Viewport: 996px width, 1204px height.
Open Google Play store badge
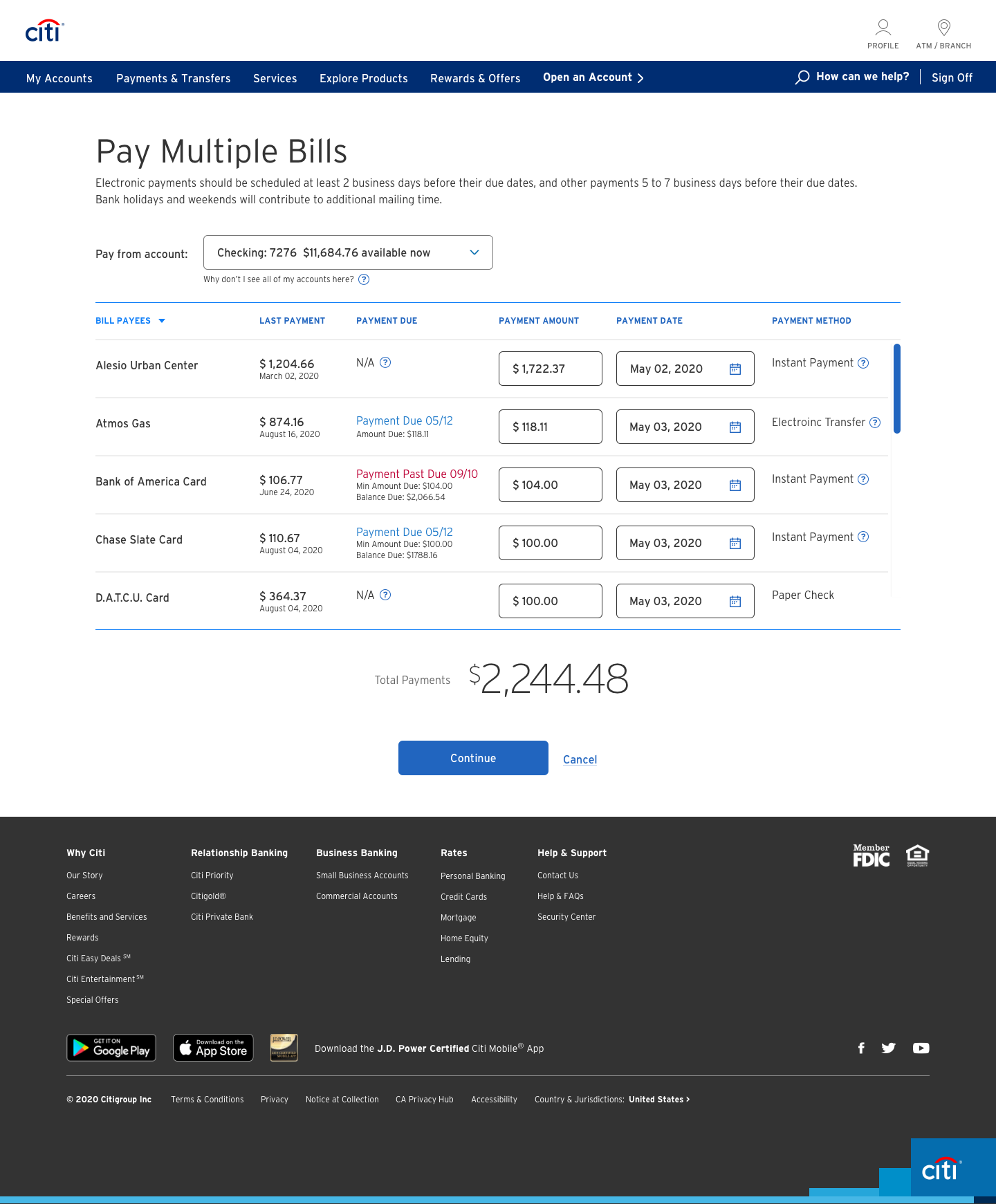tap(111, 1048)
